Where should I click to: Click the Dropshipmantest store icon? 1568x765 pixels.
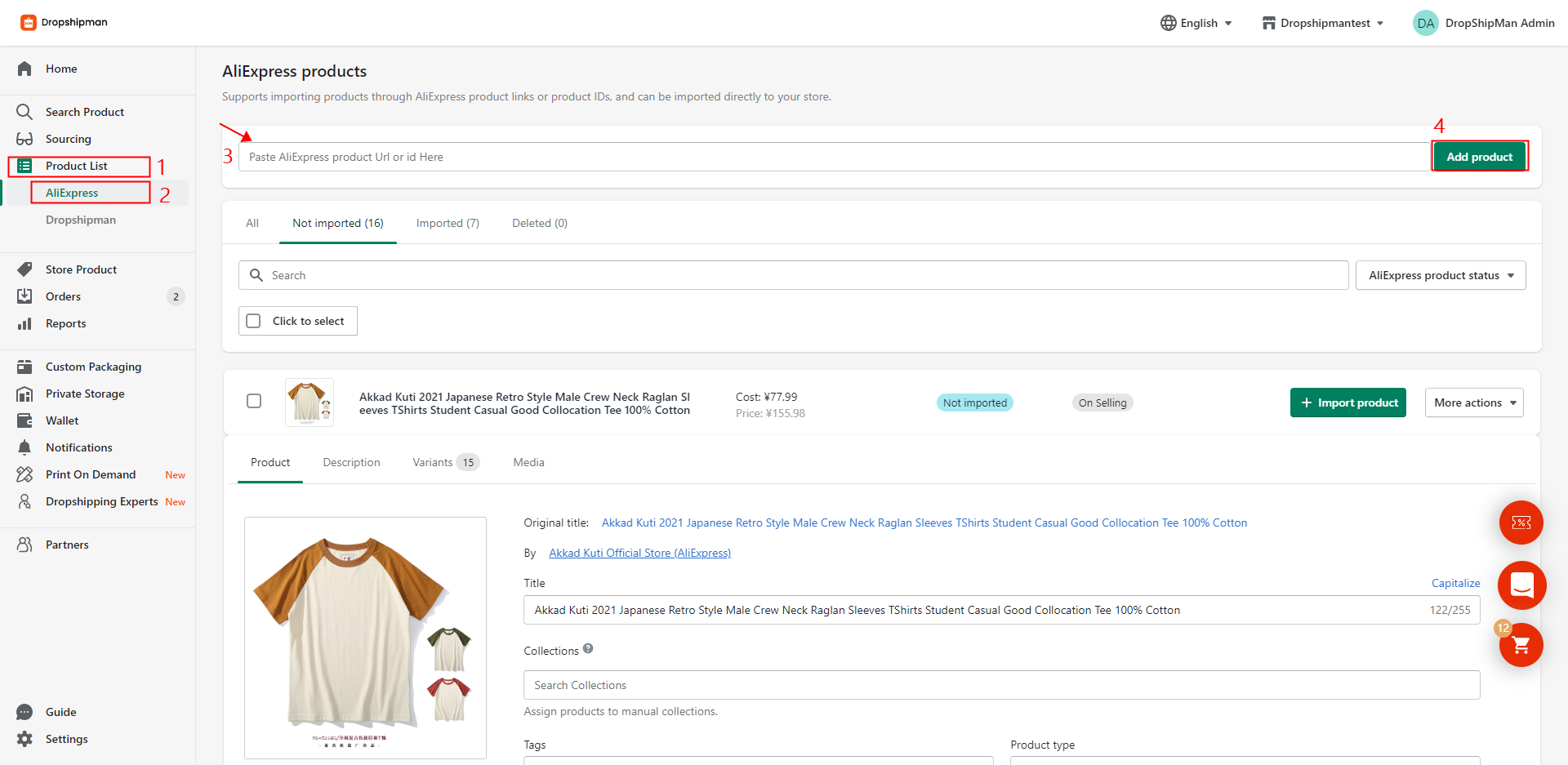pyautogui.click(x=1268, y=23)
